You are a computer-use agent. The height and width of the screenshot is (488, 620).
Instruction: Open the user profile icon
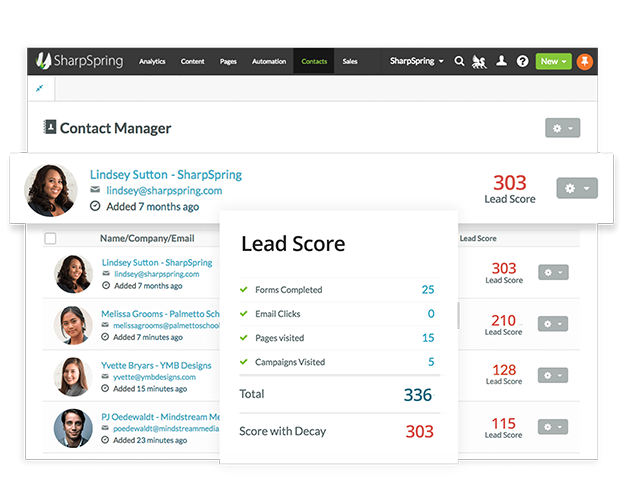coord(501,61)
